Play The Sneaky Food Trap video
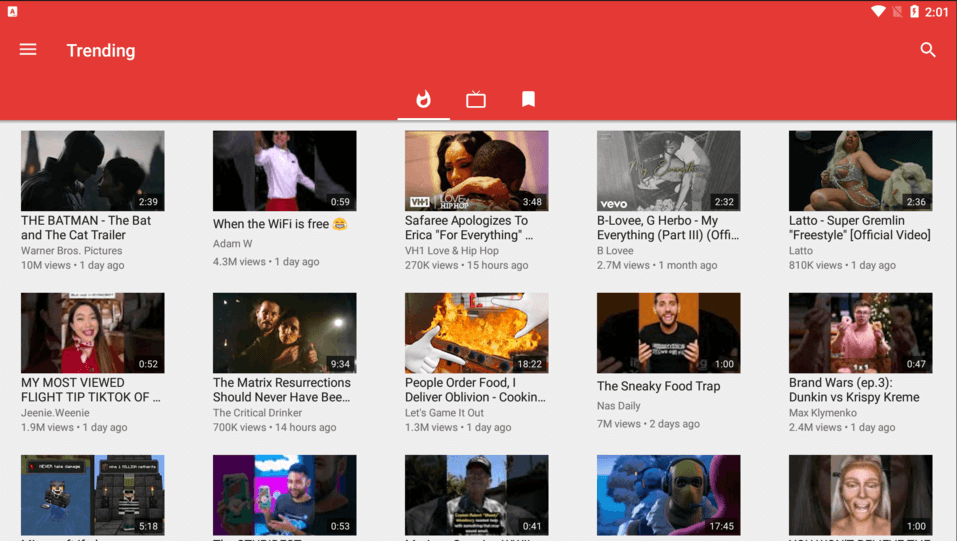 click(668, 333)
